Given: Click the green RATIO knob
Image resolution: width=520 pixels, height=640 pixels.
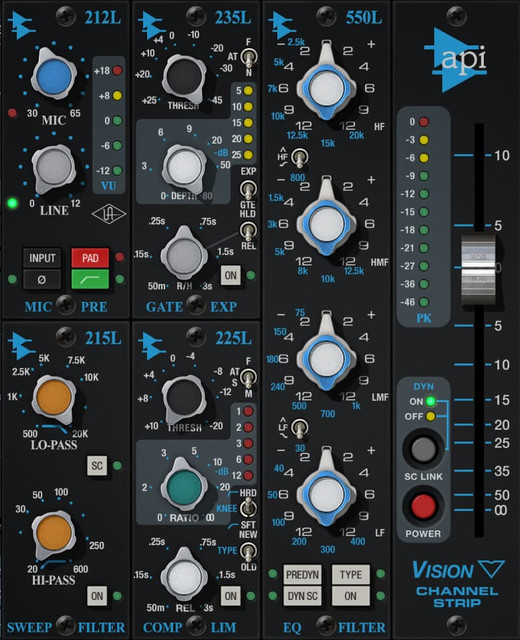Looking at the screenshot, I should click(184, 487).
